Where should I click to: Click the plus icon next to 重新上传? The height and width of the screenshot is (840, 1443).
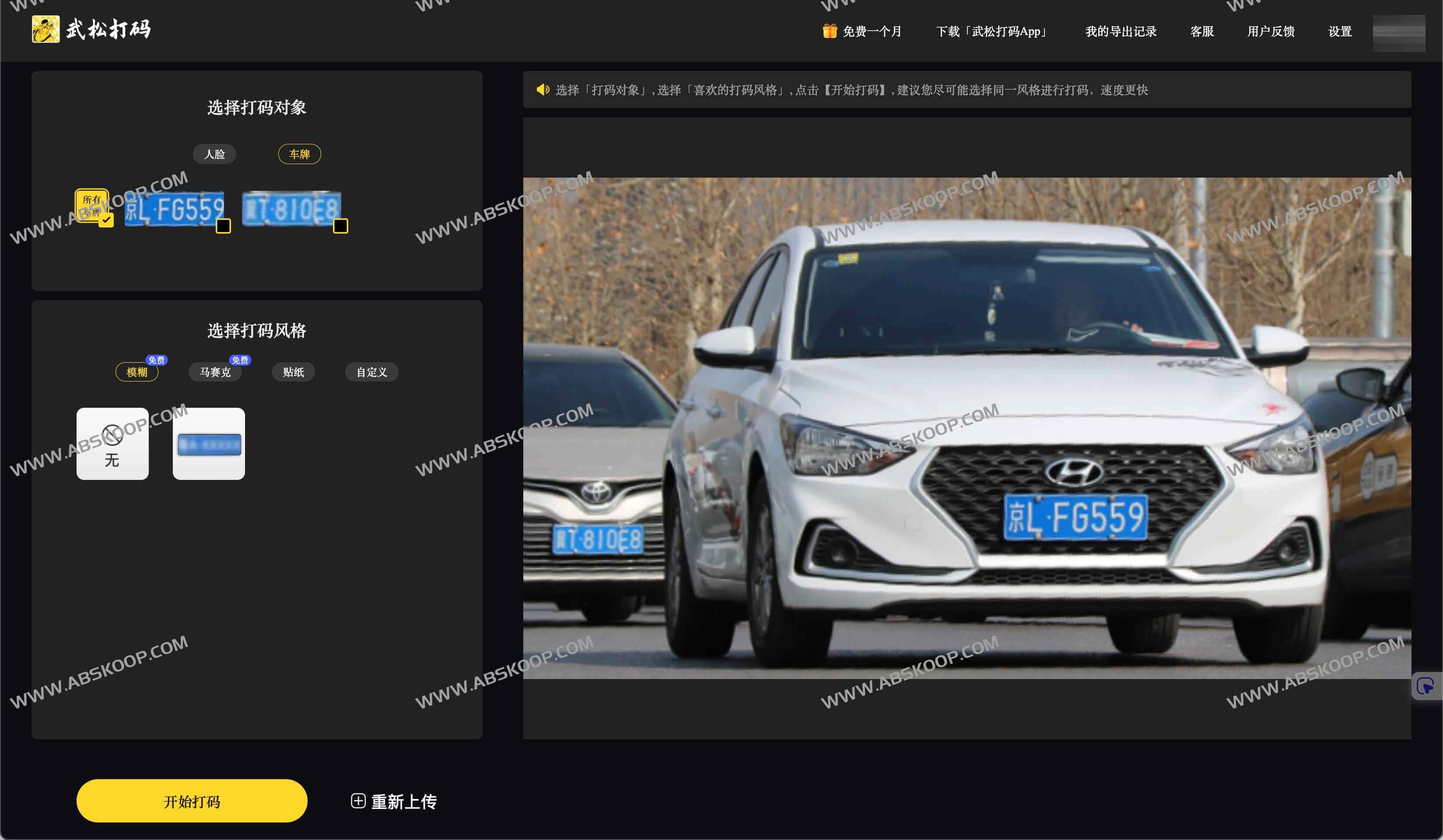(x=358, y=801)
